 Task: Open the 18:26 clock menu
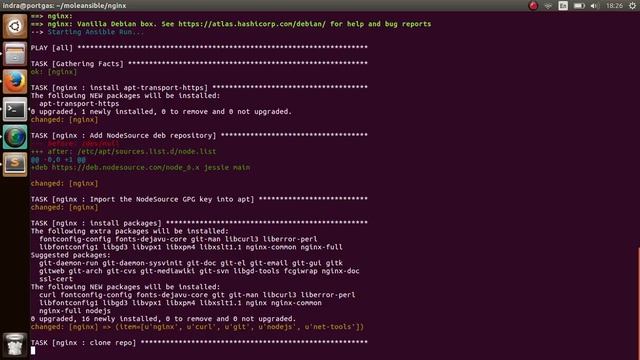click(614, 6)
